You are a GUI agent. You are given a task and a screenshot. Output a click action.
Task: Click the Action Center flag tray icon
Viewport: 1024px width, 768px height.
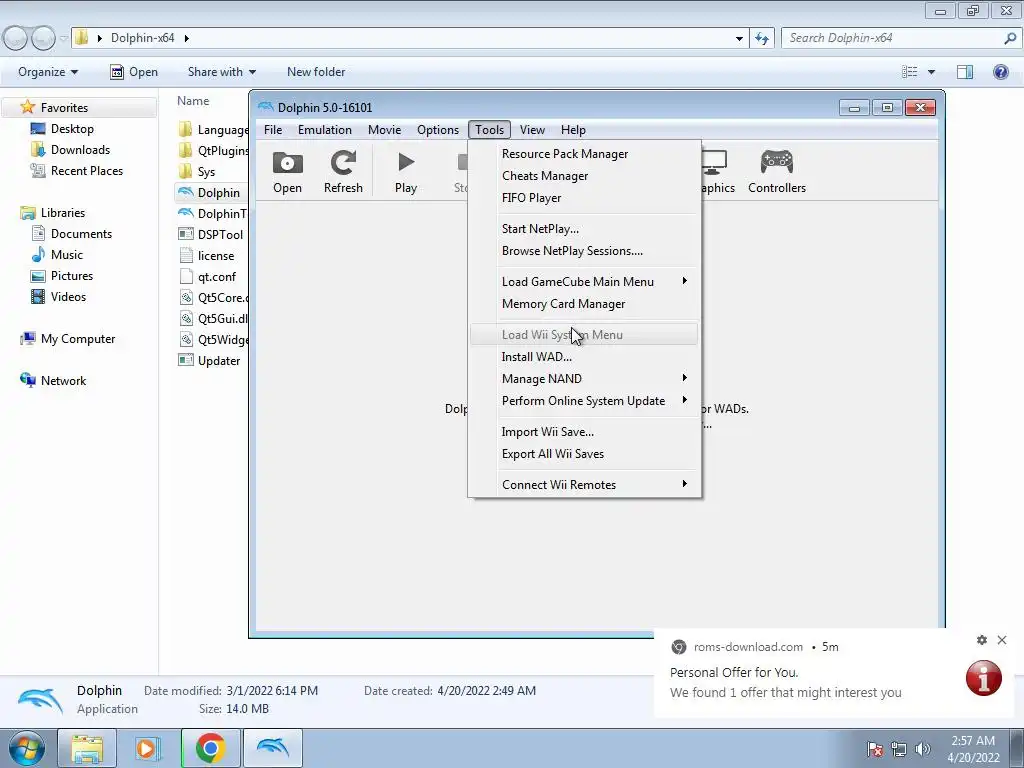coord(875,749)
